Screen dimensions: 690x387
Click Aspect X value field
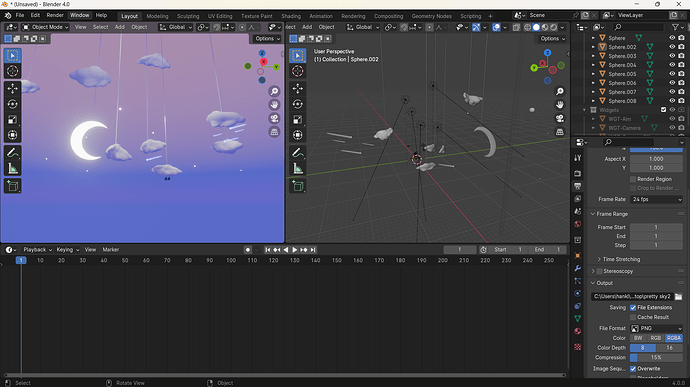[656, 159]
